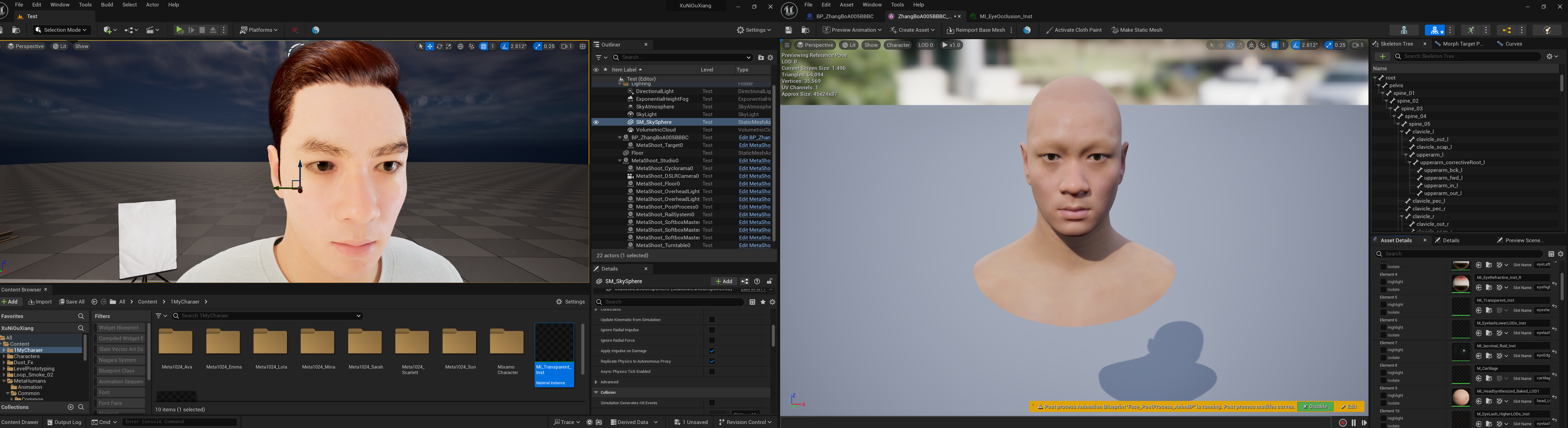Enable Ignore Radial Impulse checkbox

click(x=712, y=330)
